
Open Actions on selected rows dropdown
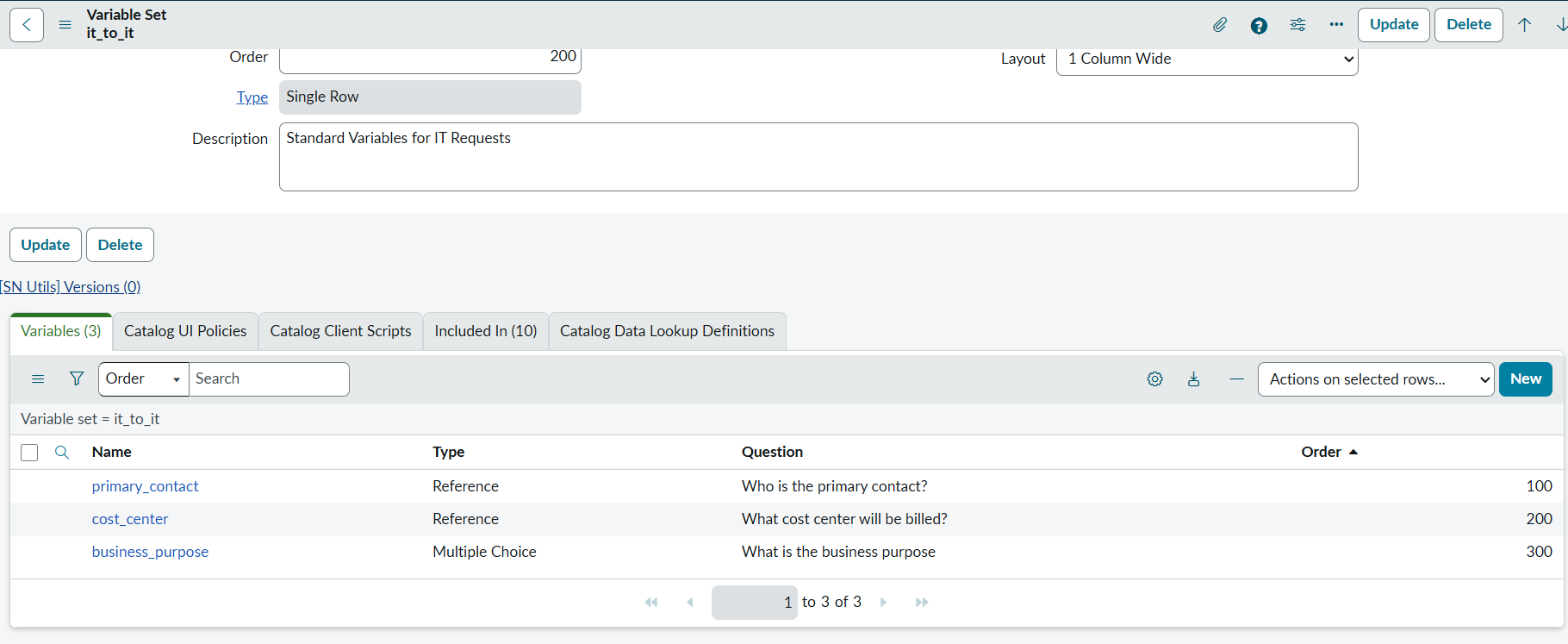(x=1375, y=379)
